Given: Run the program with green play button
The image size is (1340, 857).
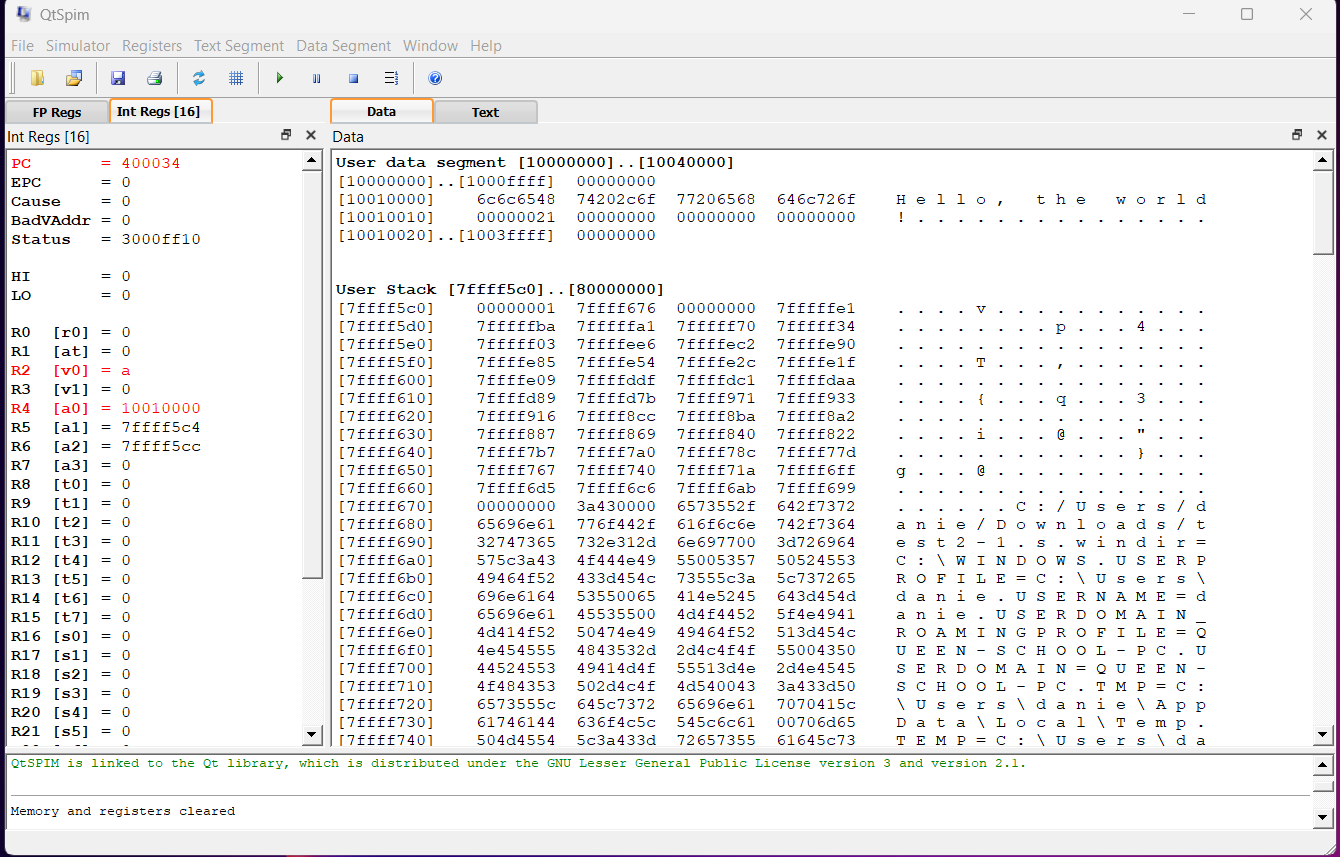Looking at the screenshot, I should 280,78.
